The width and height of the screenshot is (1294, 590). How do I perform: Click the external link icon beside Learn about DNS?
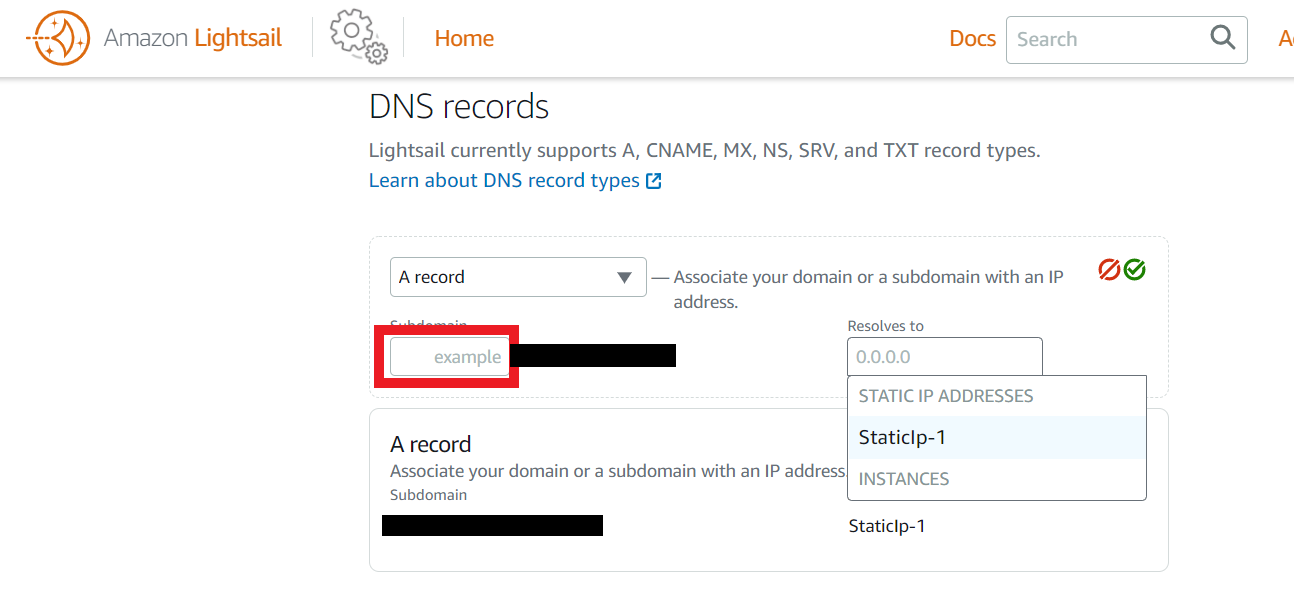click(x=654, y=181)
